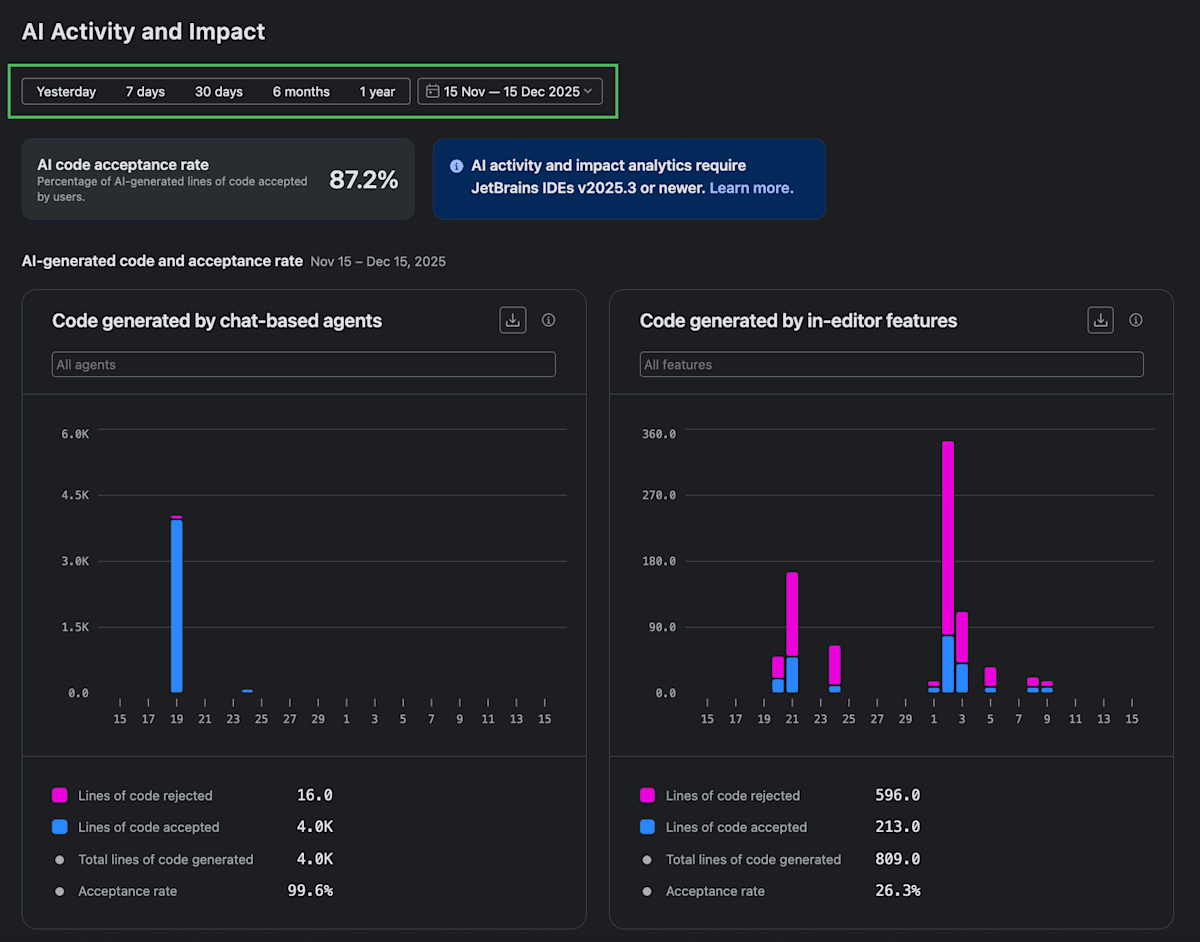Open the All features filter field
This screenshot has height=942, width=1200.
tap(891, 364)
